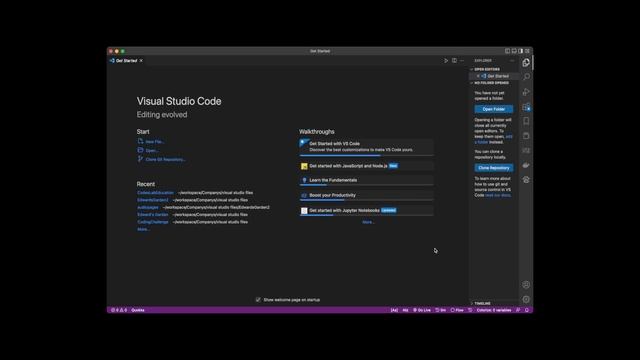Click Go Live in the status bar
Viewport: 640px width, 360px height.
pyautogui.click(x=422, y=310)
